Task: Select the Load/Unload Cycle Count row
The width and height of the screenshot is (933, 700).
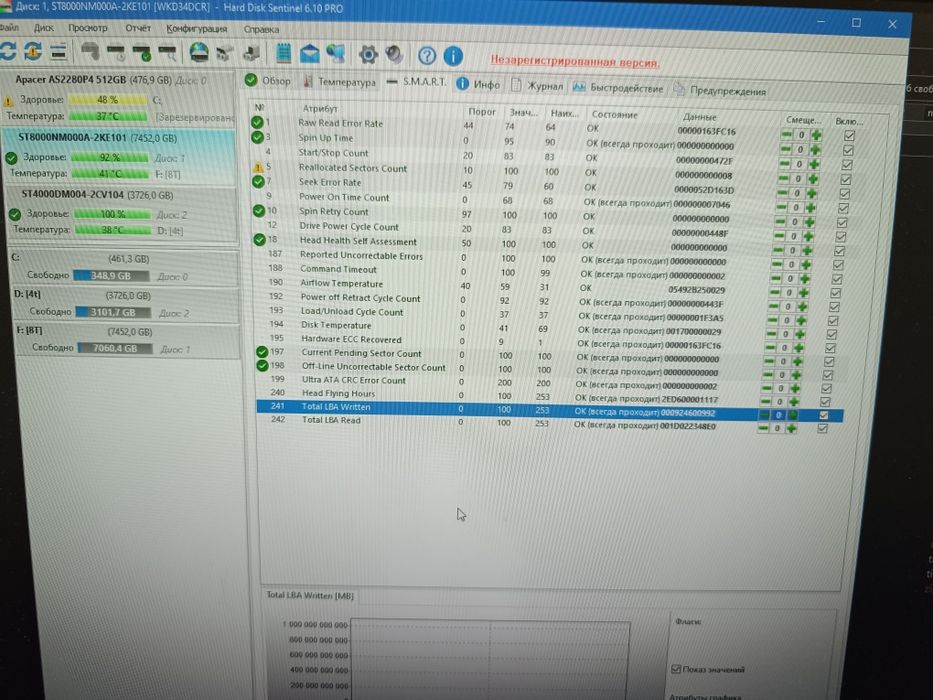Action: pyautogui.click(x=550, y=314)
